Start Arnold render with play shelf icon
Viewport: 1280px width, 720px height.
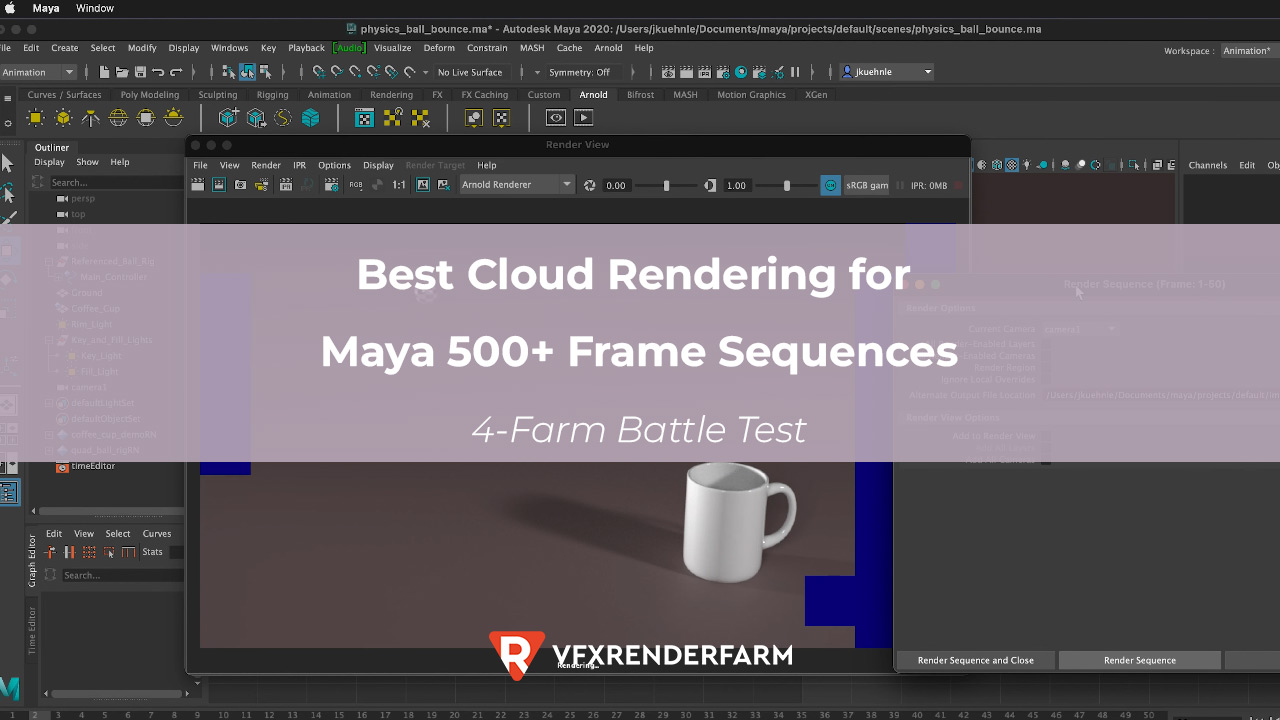[583, 118]
